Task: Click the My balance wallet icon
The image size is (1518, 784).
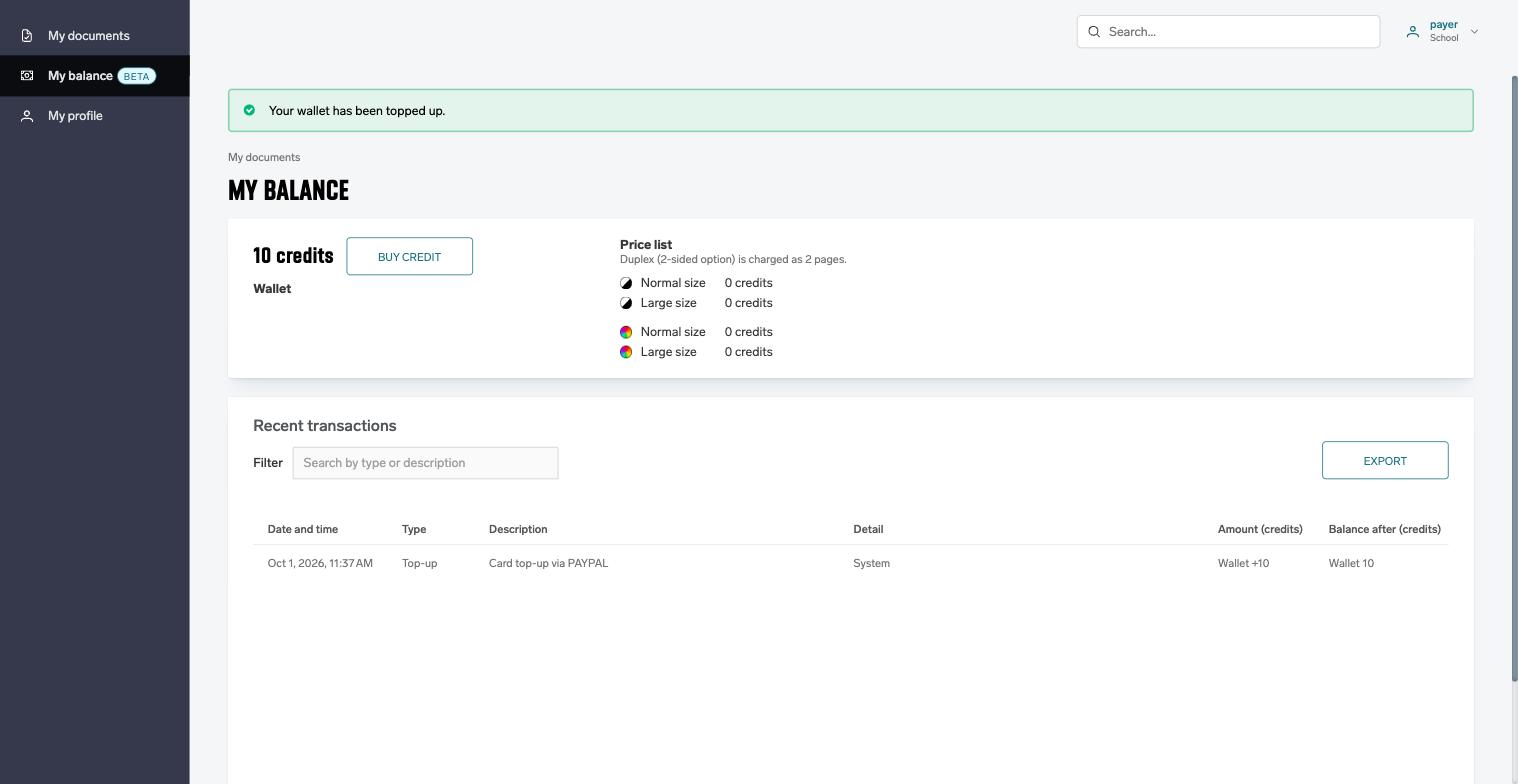Action: pos(27,76)
